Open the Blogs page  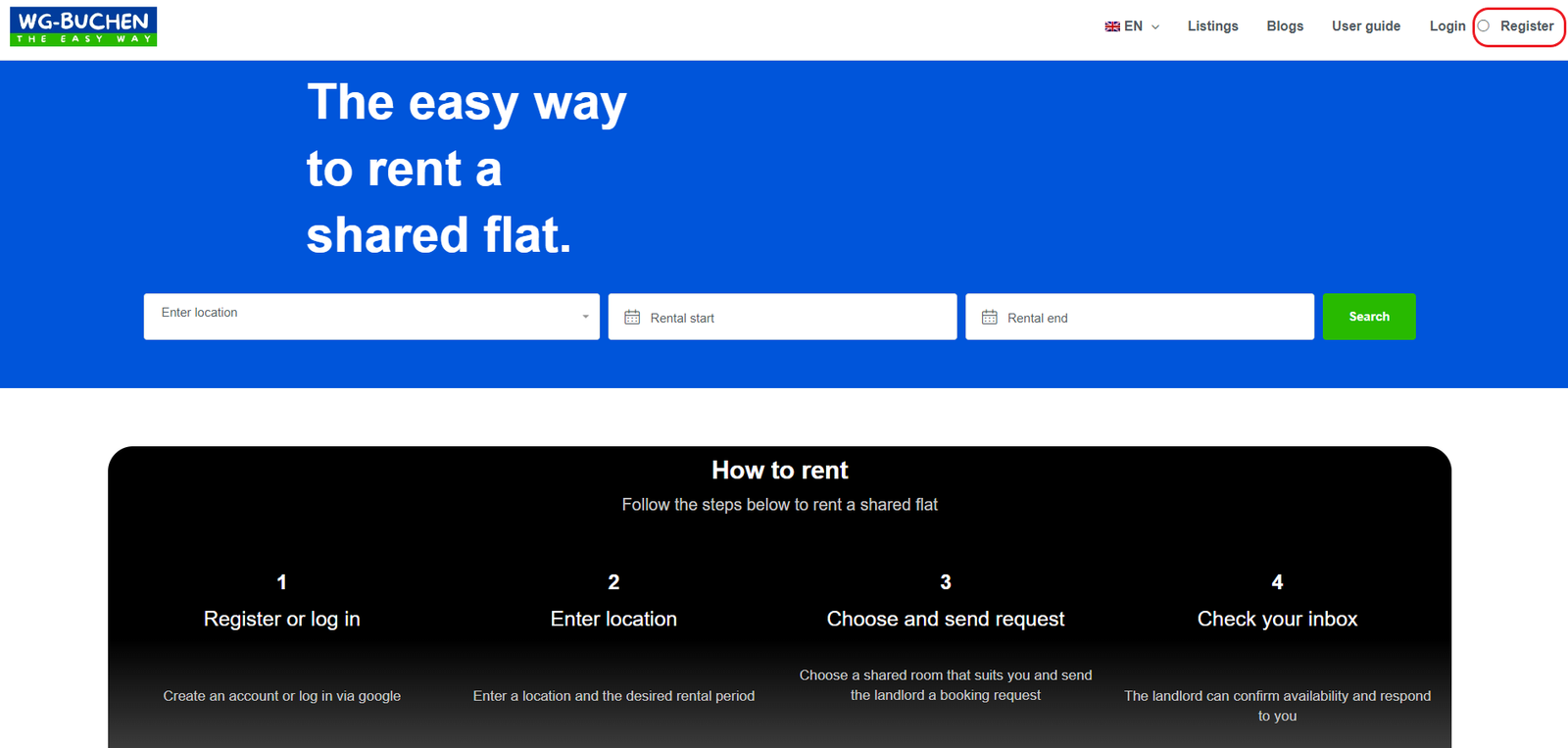click(1285, 26)
